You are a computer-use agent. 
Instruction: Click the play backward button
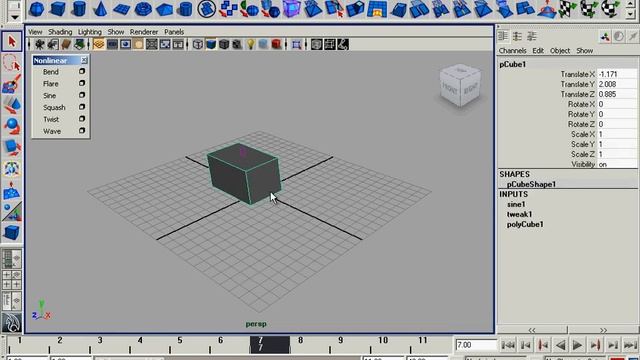(x=560, y=345)
